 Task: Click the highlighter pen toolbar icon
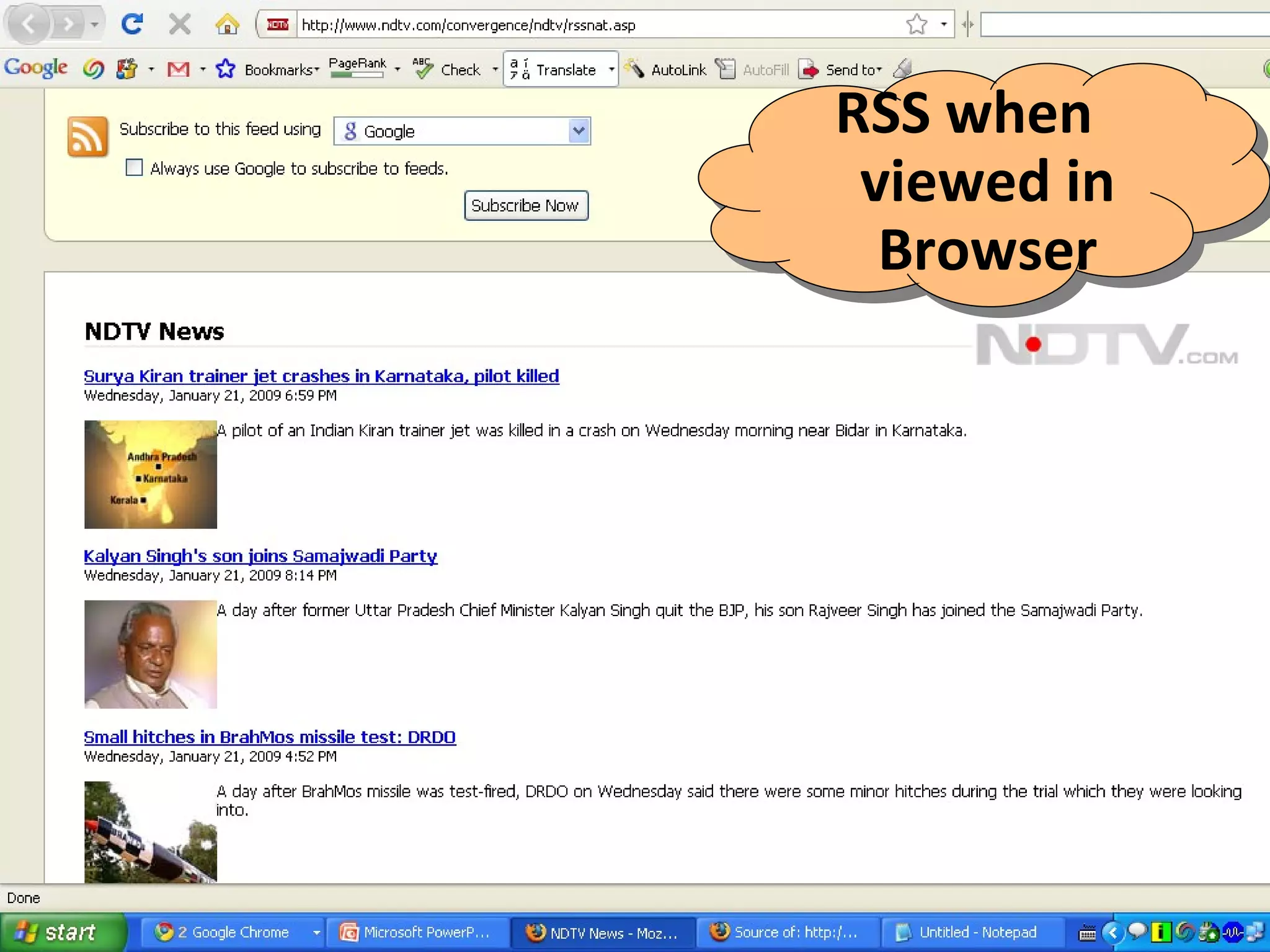tap(902, 68)
